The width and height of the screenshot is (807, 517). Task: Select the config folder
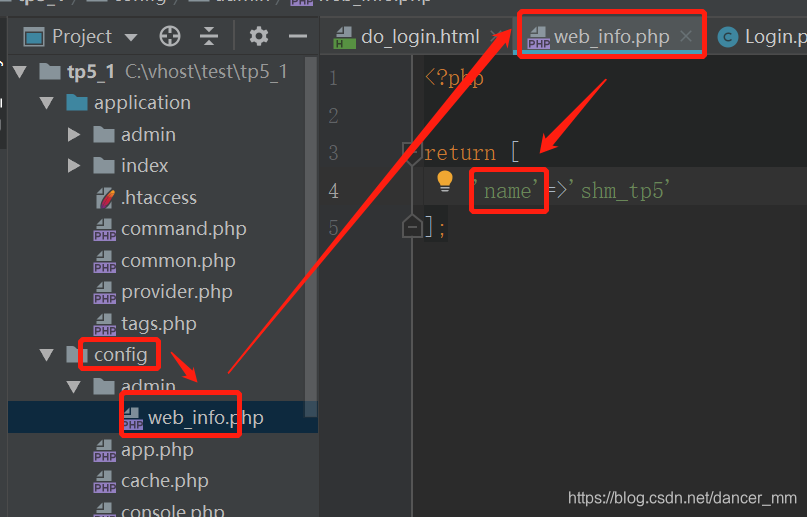[x=120, y=355]
